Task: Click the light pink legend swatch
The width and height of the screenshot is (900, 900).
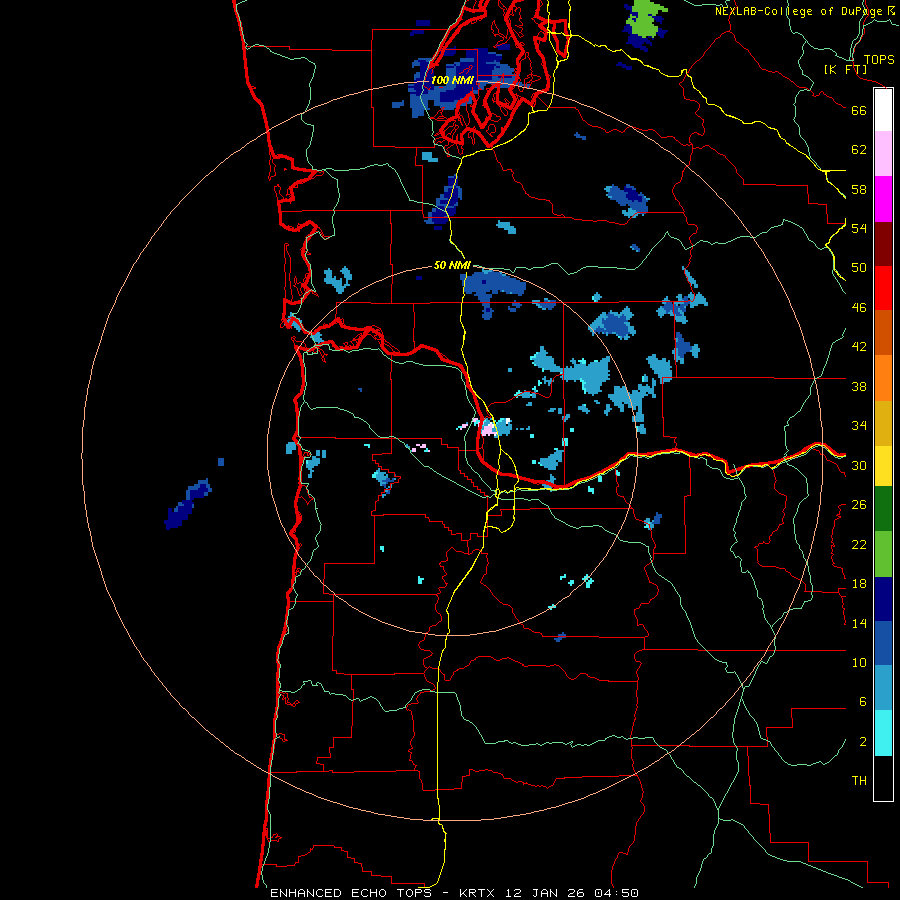Action: (883, 154)
